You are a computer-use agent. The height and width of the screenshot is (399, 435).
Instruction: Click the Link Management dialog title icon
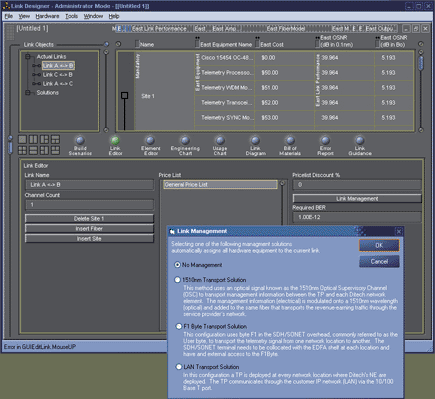point(172,231)
